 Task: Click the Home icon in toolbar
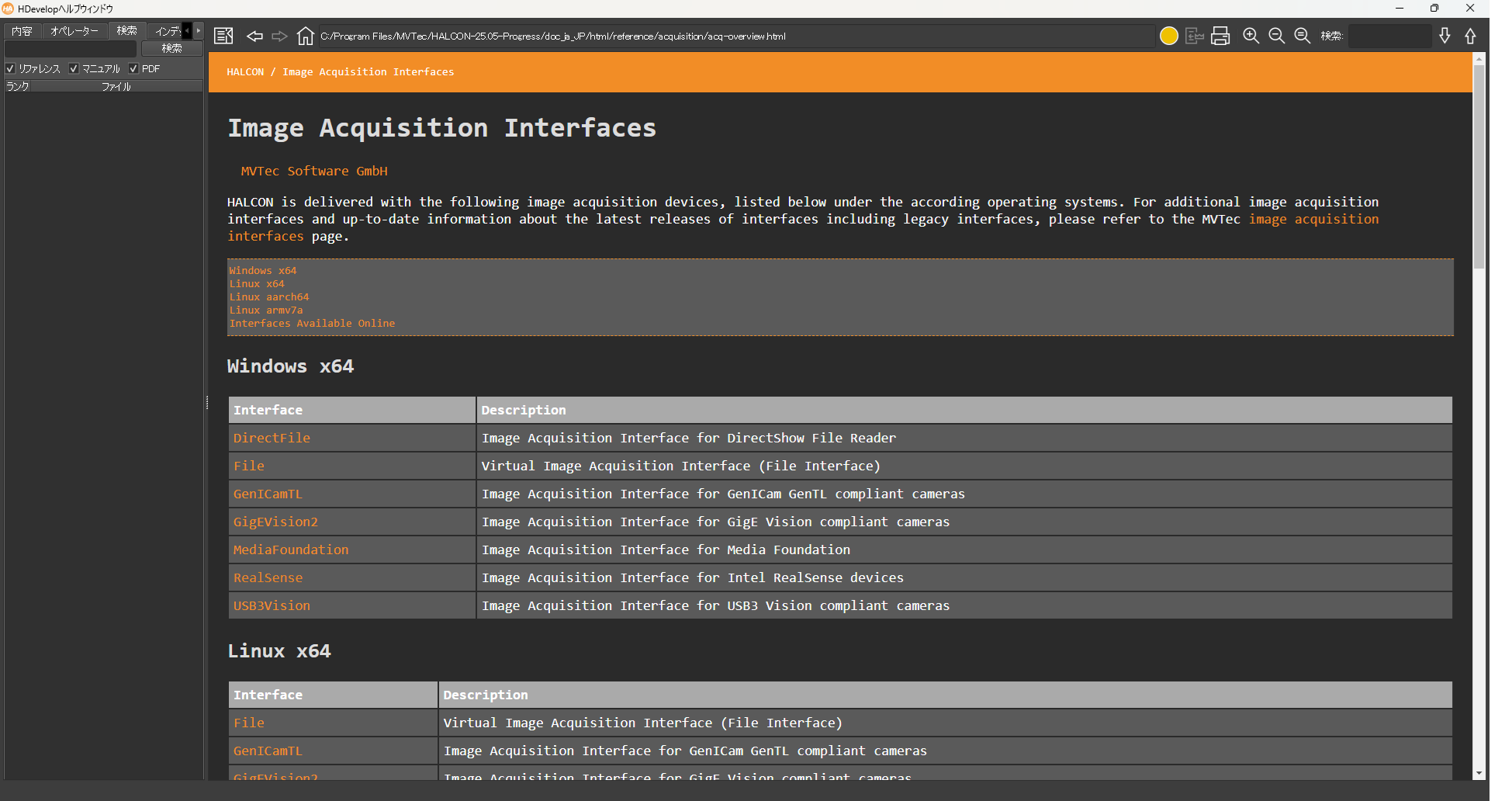click(x=306, y=36)
